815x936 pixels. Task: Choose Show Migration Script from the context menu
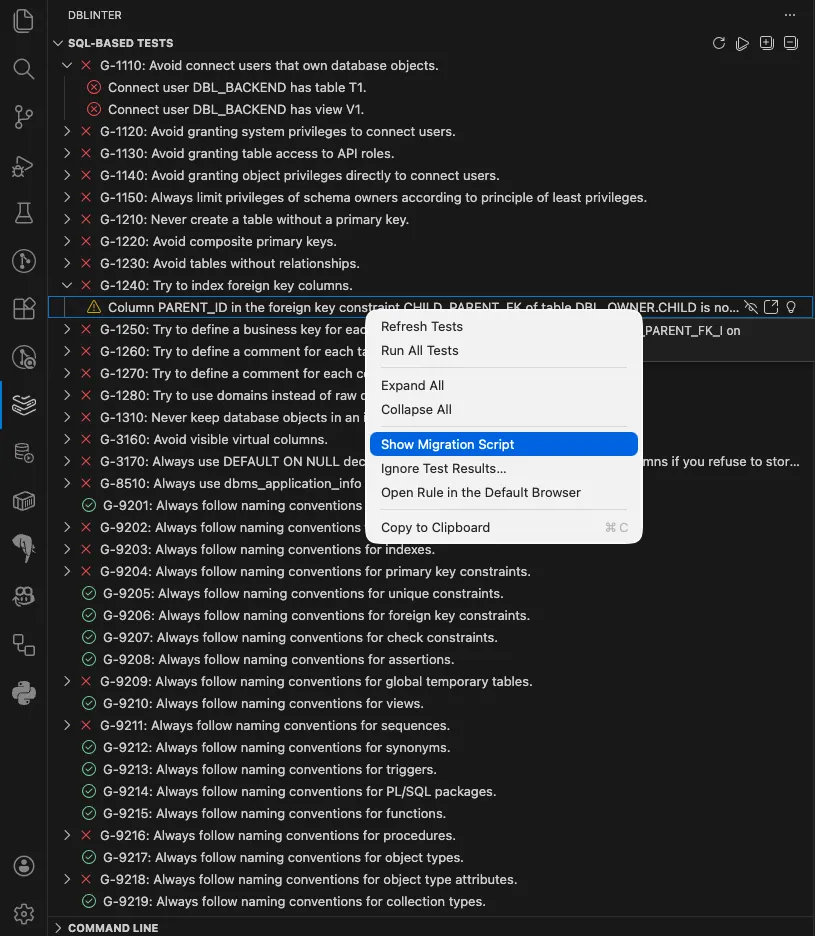point(447,444)
